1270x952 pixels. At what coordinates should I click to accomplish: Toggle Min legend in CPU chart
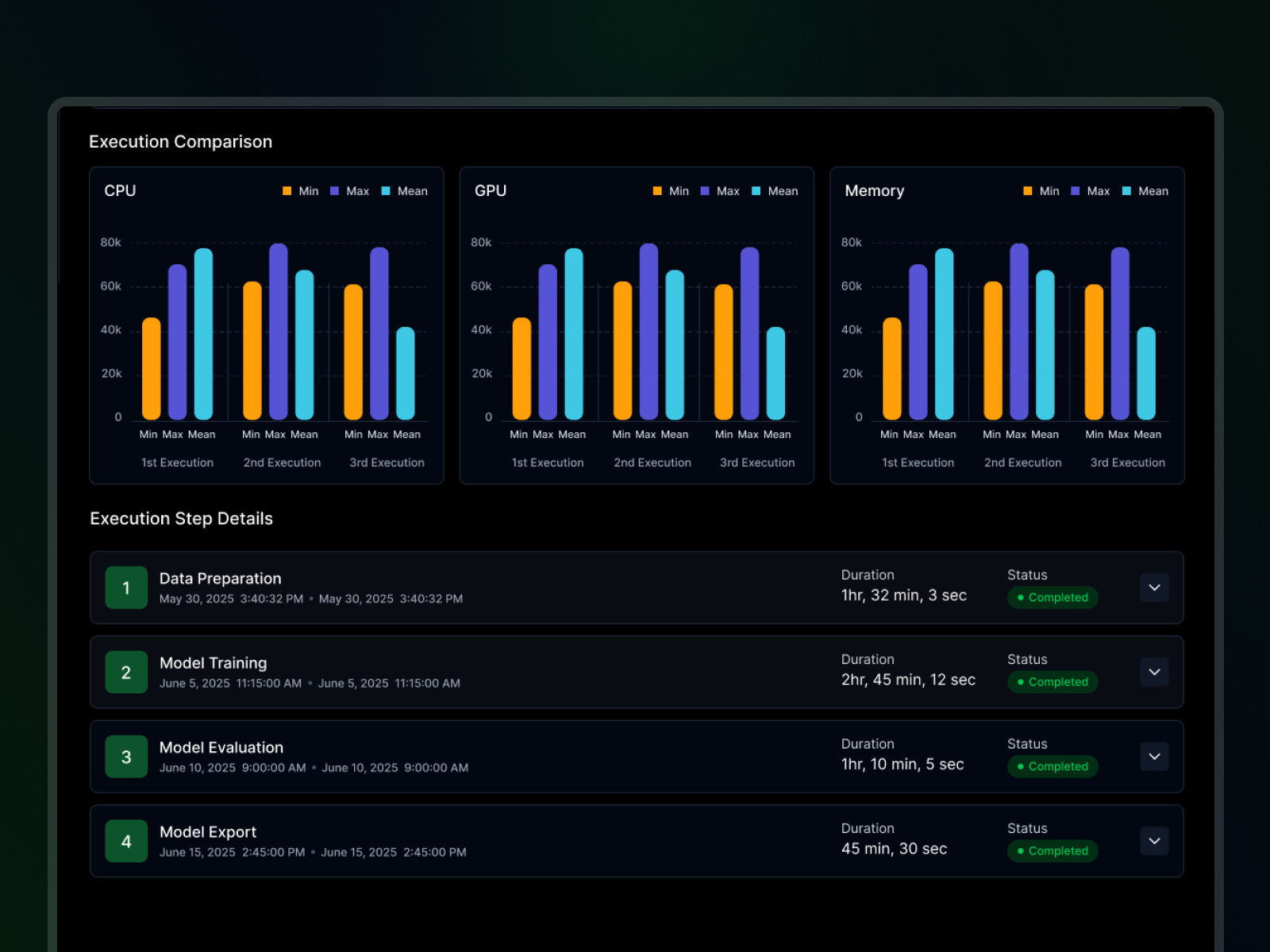300,191
